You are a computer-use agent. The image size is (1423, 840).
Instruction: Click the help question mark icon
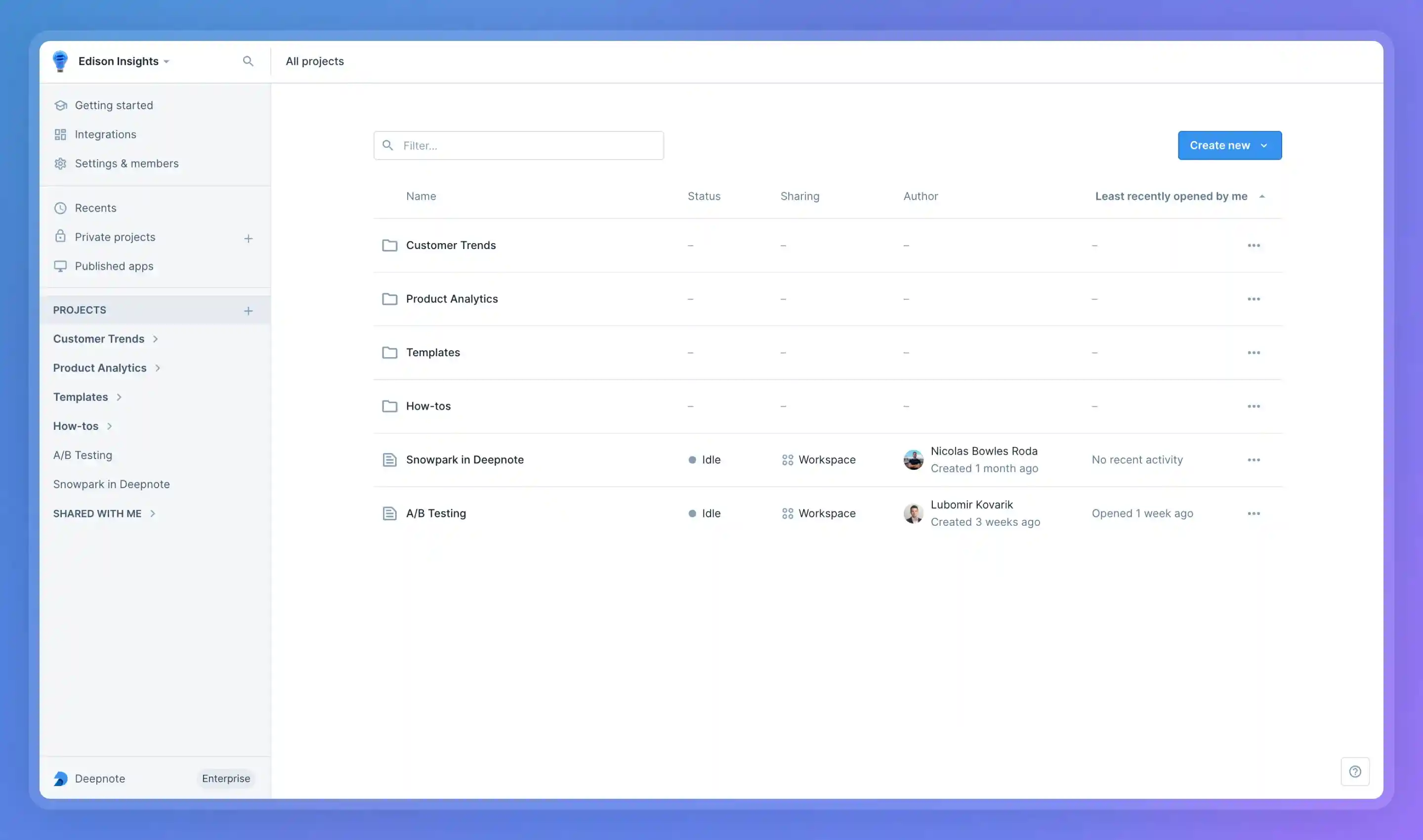[x=1355, y=771]
